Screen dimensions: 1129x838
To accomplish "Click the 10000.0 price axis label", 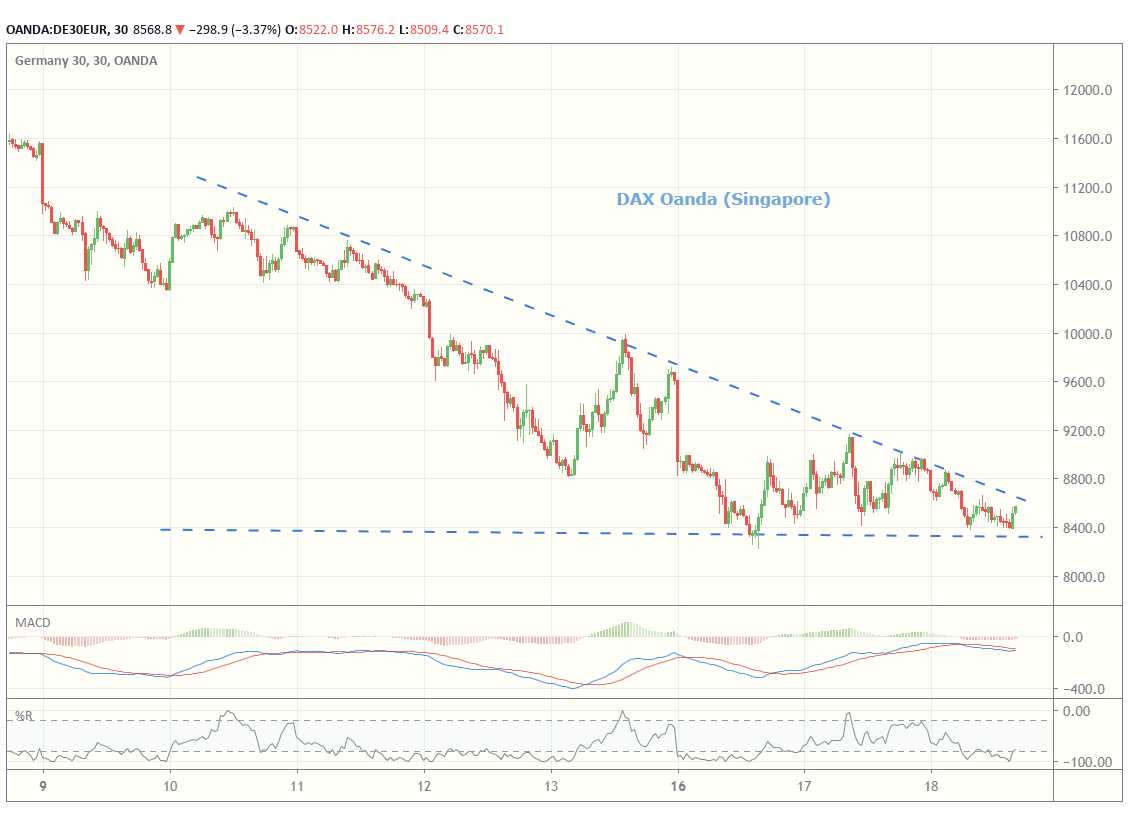I will point(1087,334).
